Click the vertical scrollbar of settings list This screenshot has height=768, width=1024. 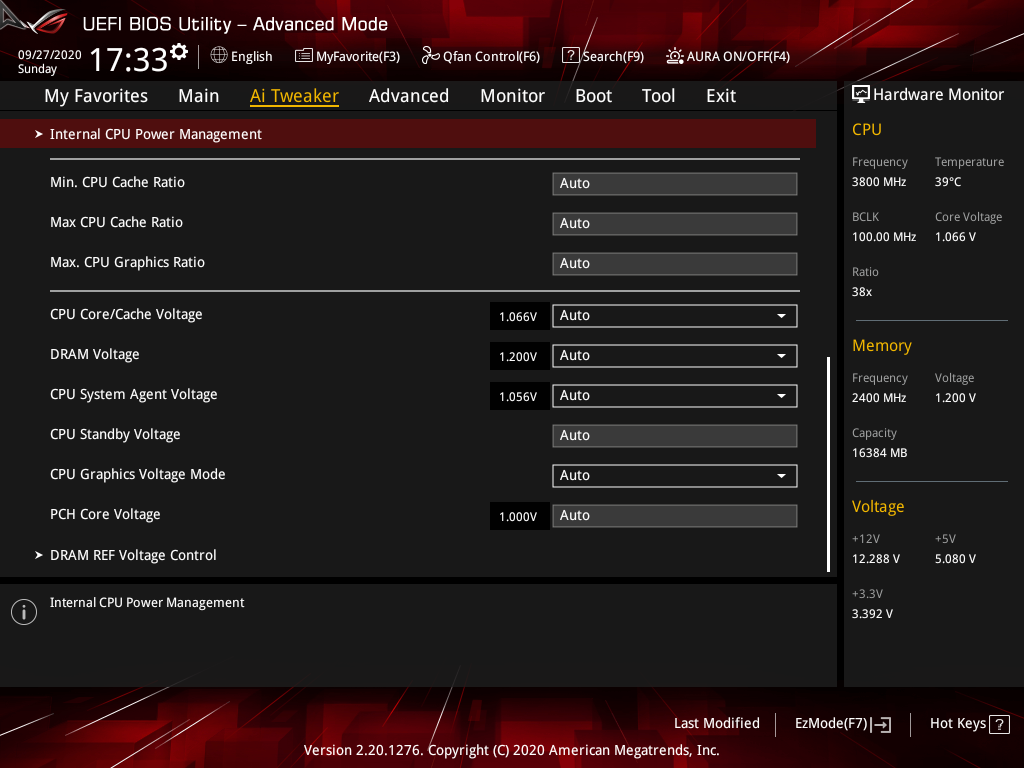[828, 464]
